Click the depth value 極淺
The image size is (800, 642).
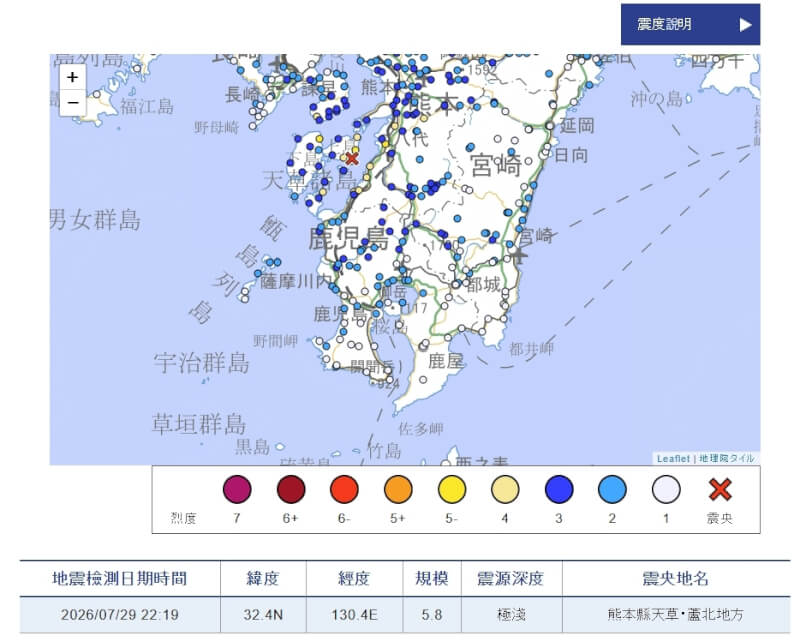point(511,614)
